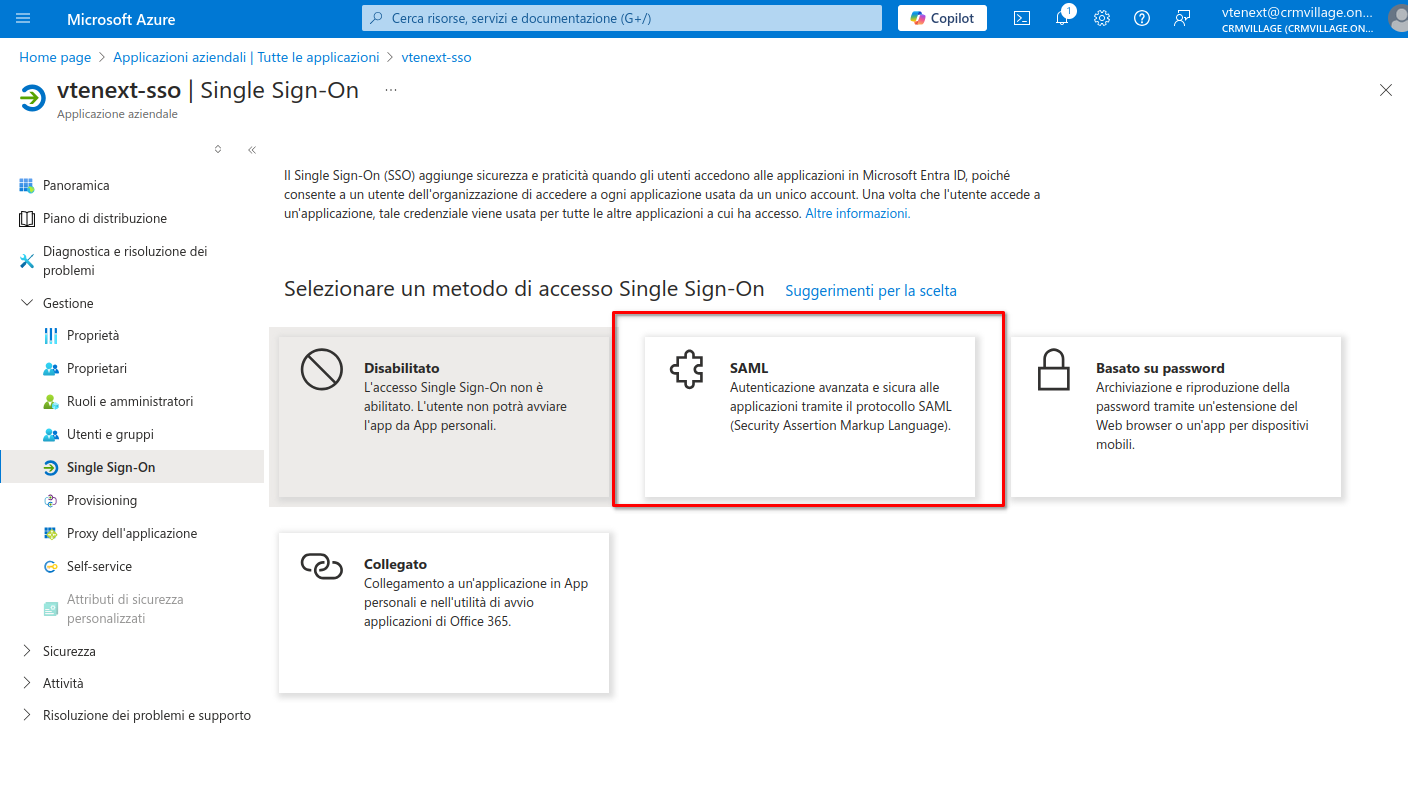Open the Help question mark menu
1408x798 pixels.
pyautogui.click(x=1142, y=18)
